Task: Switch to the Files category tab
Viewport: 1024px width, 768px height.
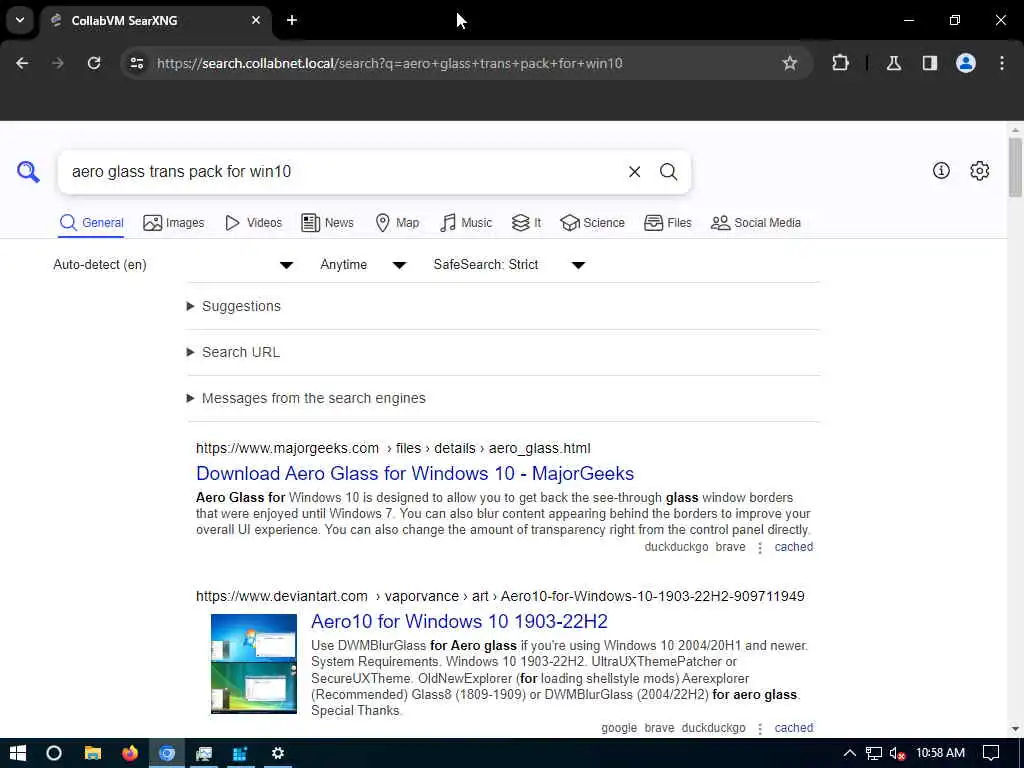Action: tap(667, 223)
